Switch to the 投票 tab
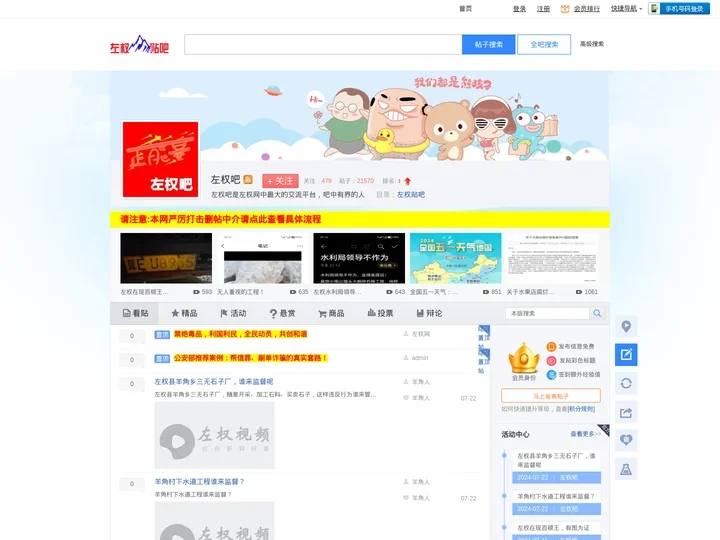Image resolution: width=720 pixels, height=540 pixels. [x=380, y=313]
